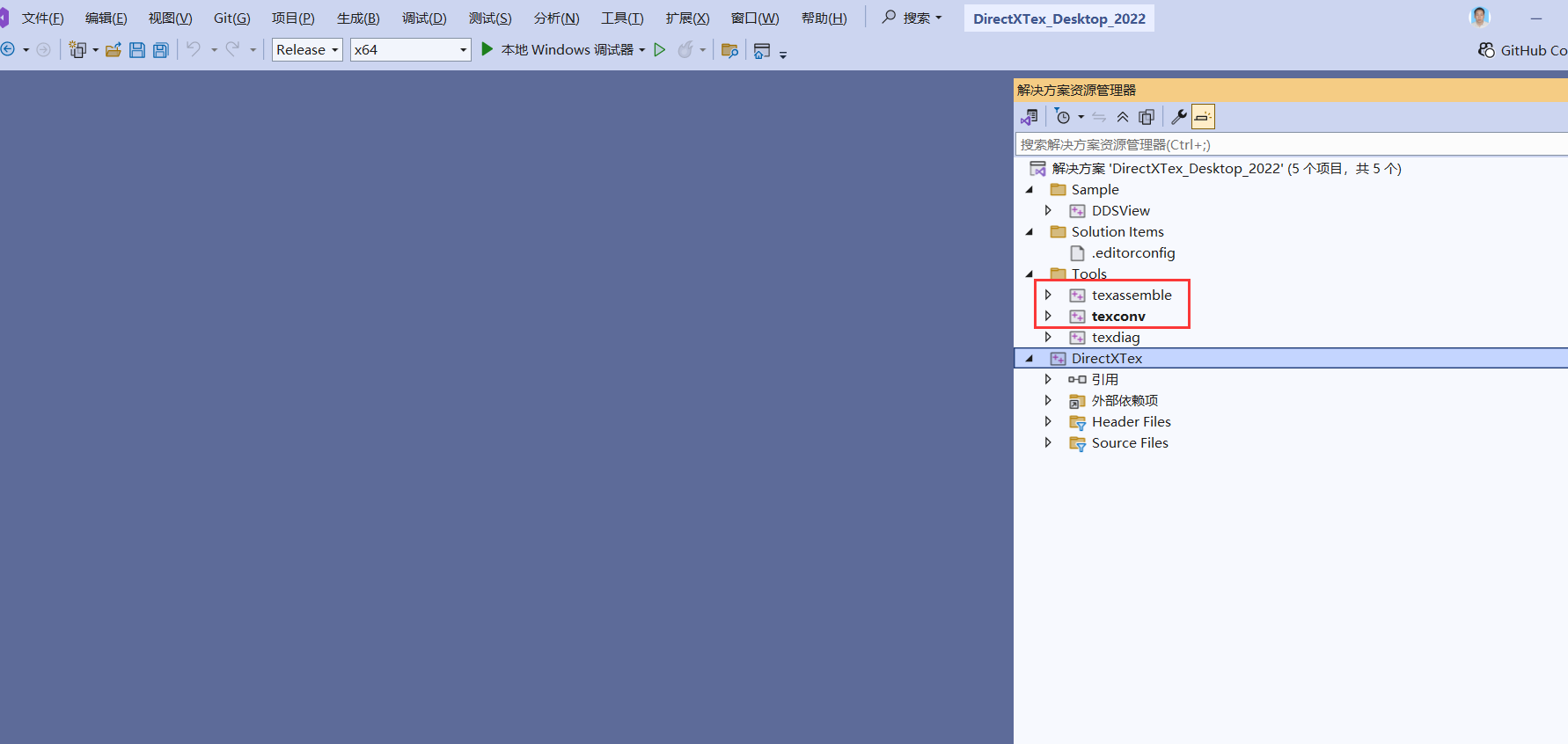Viewport: 1568px width, 744px height.
Task: Open the 扩展(X) extensions menu
Action: [687, 18]
